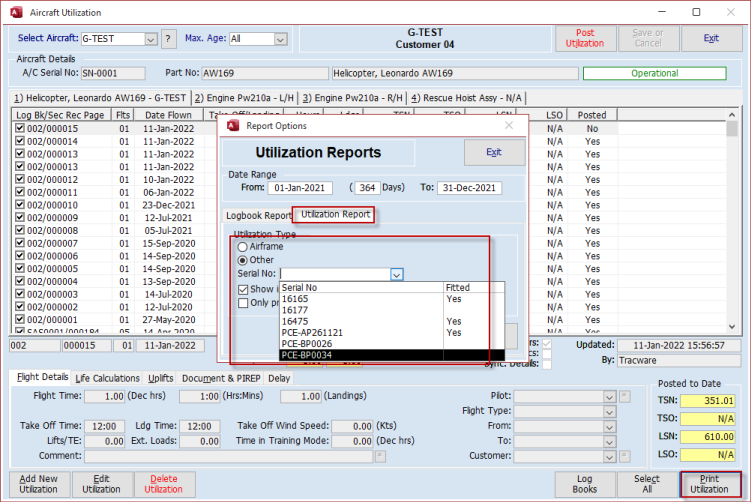
Task: Open the Document & PIREP tab
Action: (221, 378)
